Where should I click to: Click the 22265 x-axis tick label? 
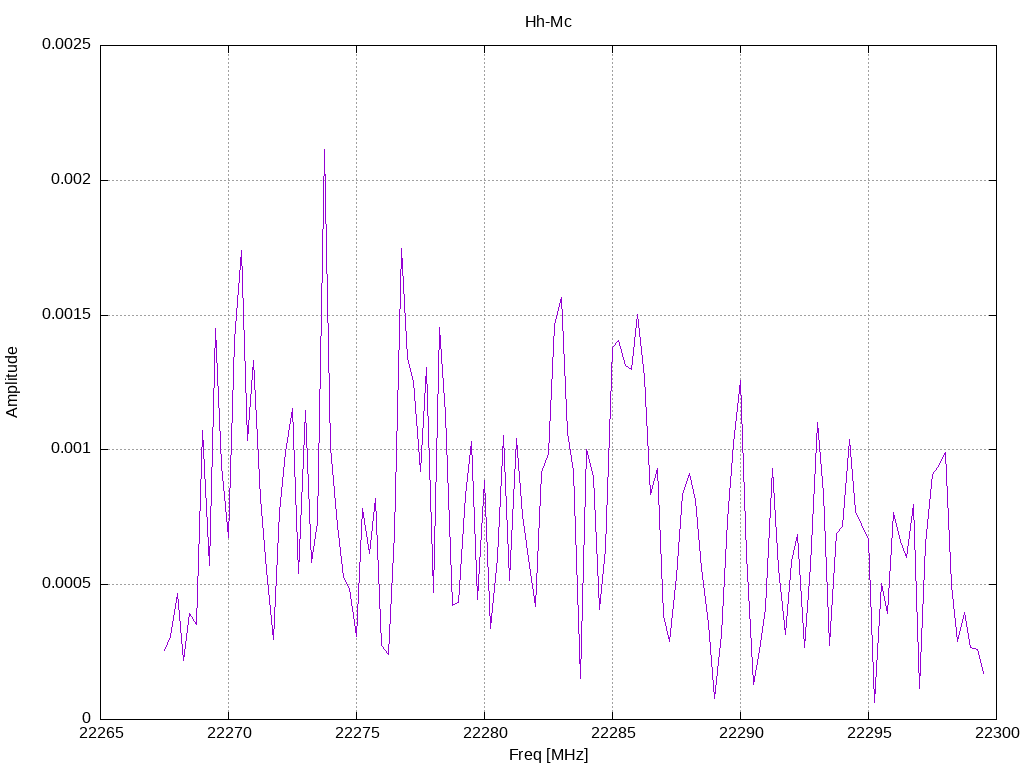coord(101,733)
